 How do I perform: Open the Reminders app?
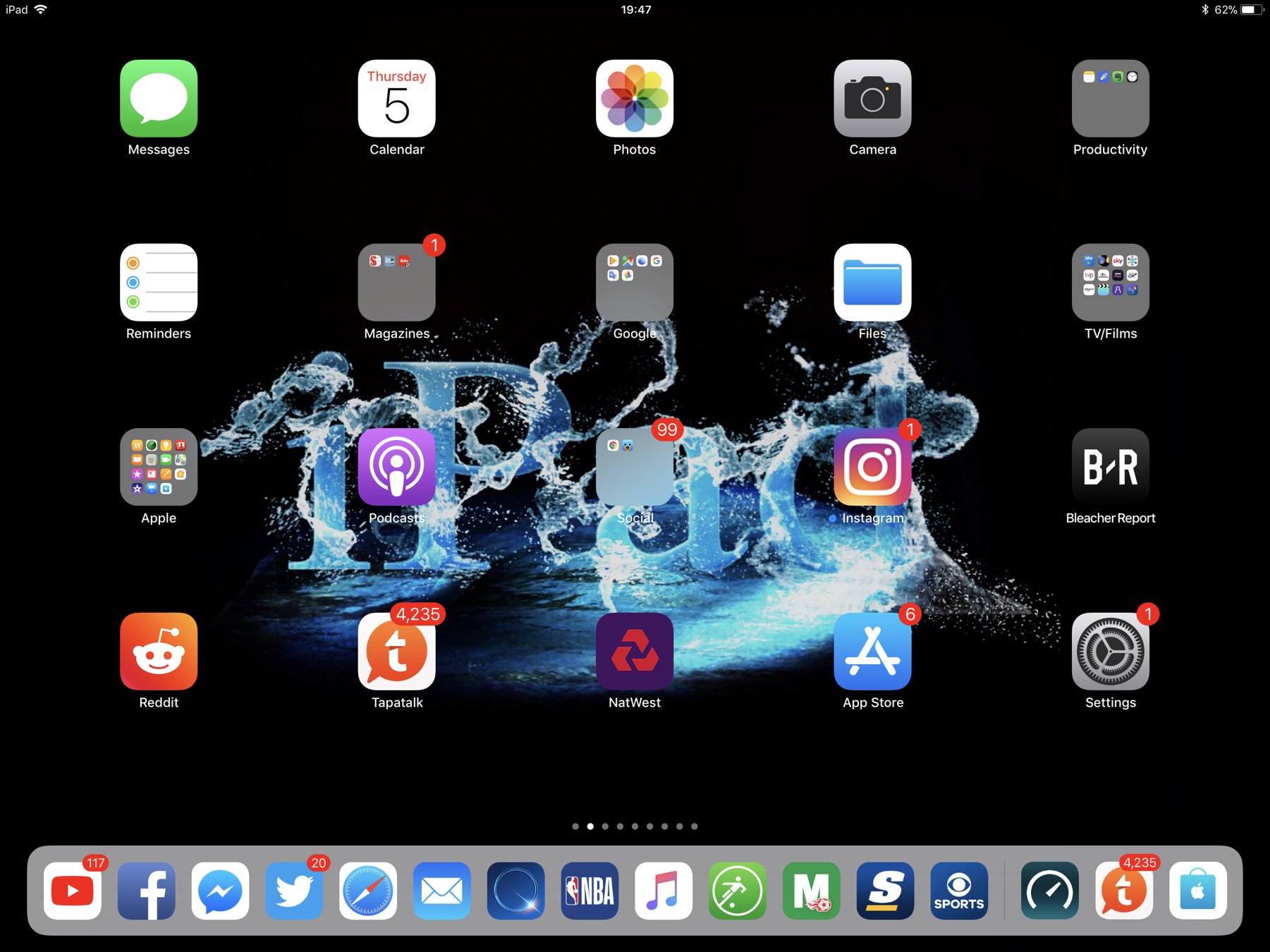(159, 283)
